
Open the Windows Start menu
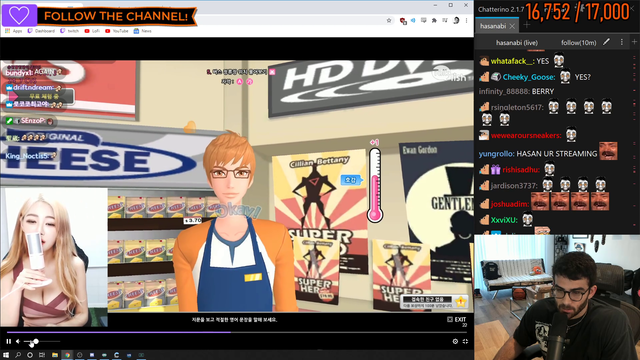coord(6,355)
